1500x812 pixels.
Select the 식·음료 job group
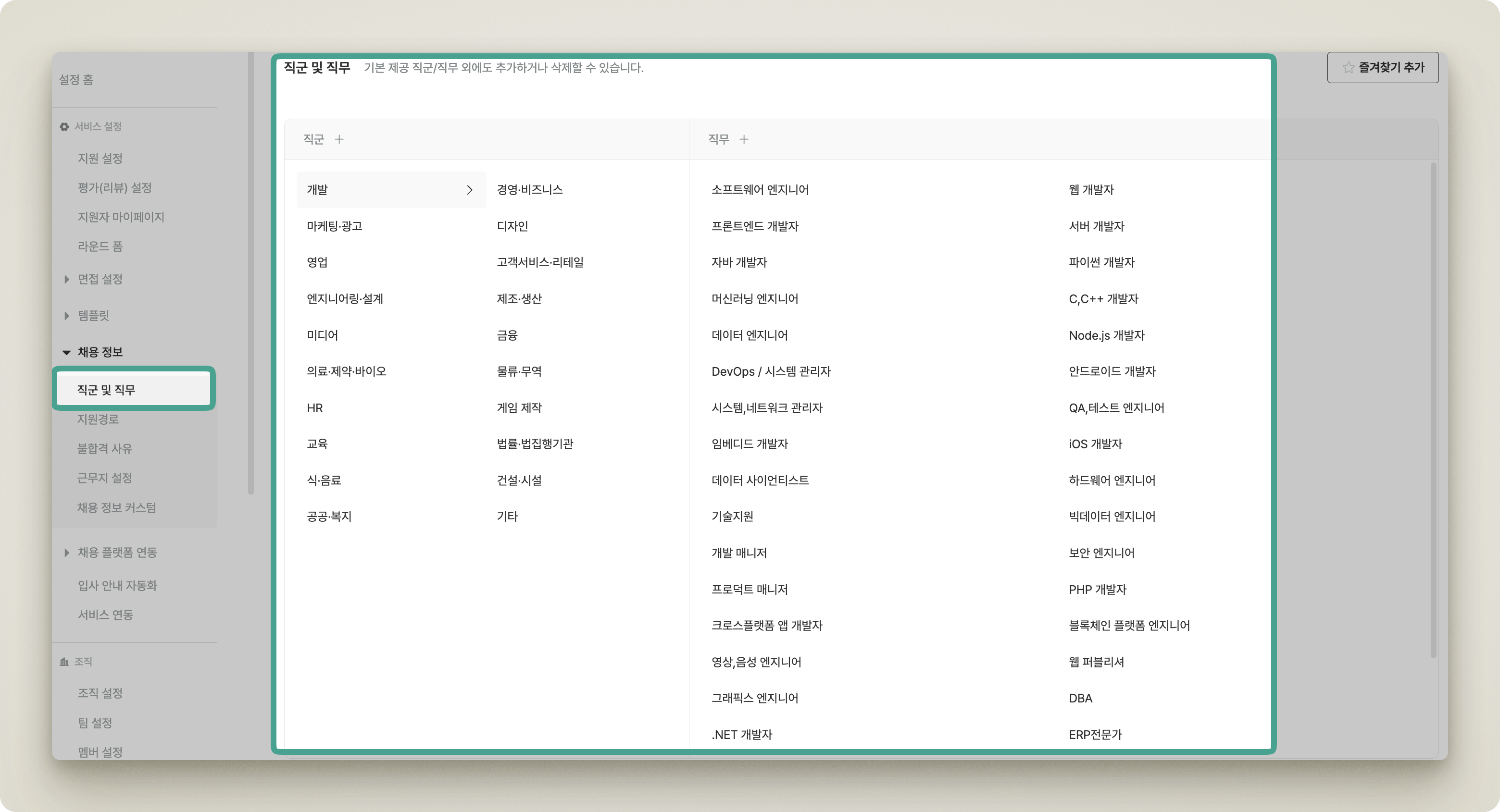click(324, 480)
